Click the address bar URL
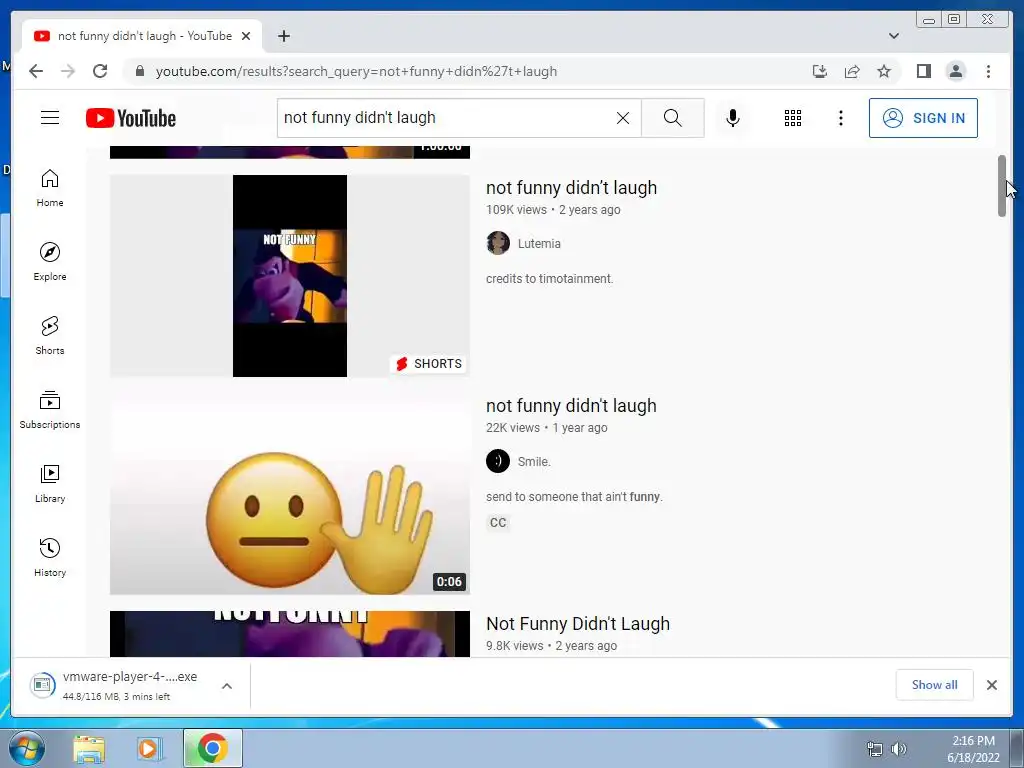The width and height of the screenshot is (1024, 768). [x=356, y=71]
